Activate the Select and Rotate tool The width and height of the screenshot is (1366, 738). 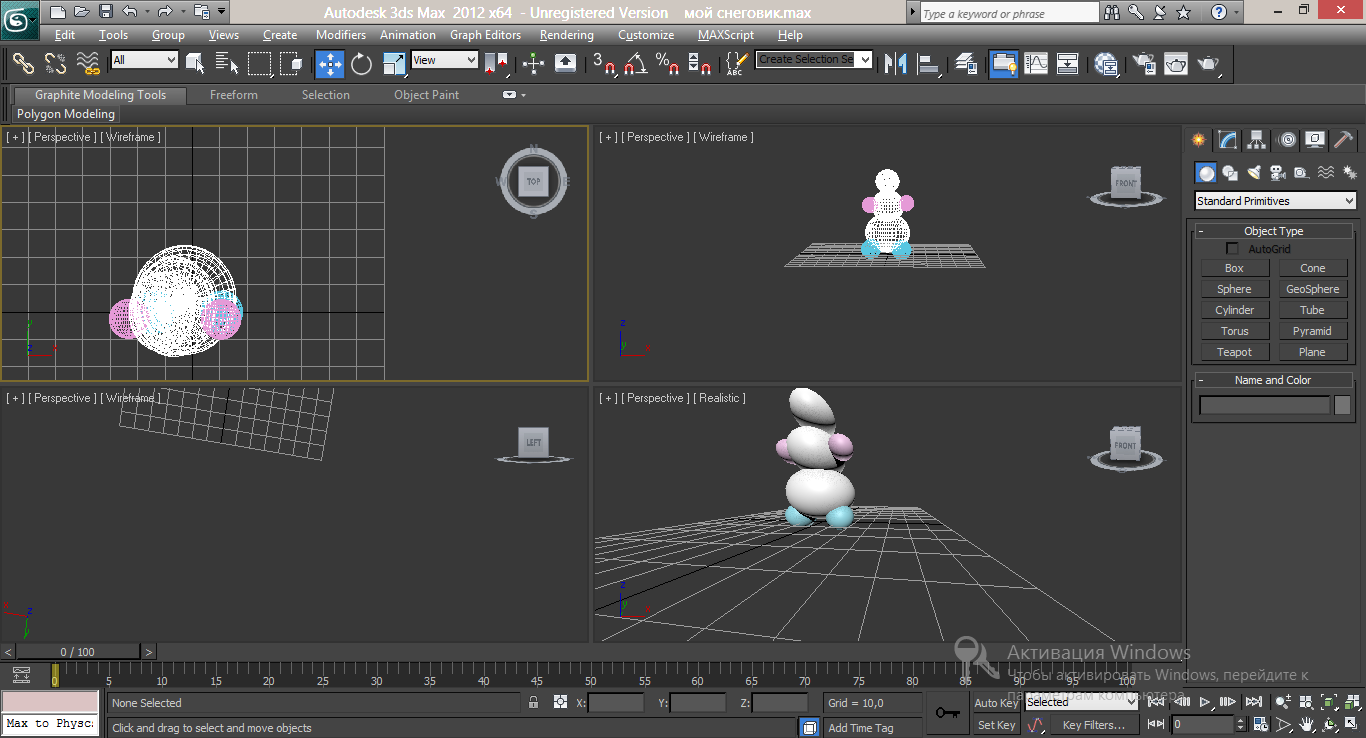[361, 64]
